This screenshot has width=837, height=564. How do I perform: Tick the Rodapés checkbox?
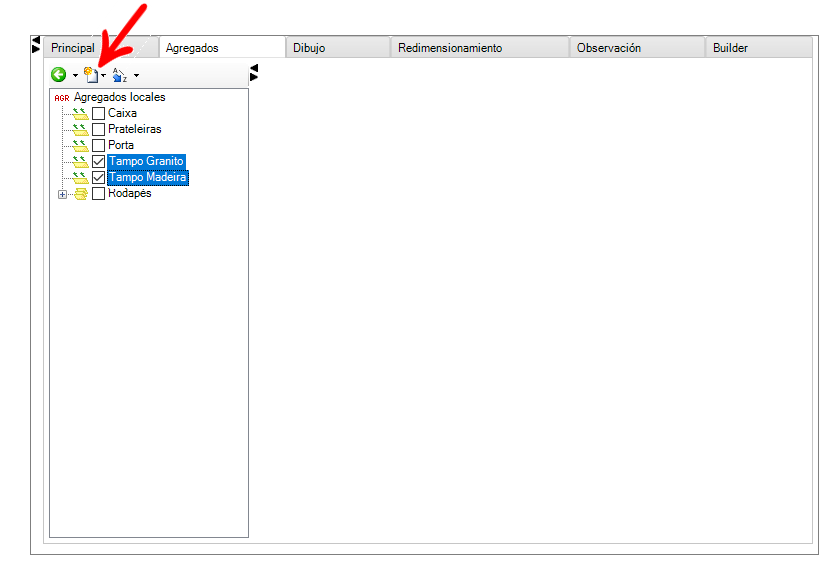pos(98,193)
